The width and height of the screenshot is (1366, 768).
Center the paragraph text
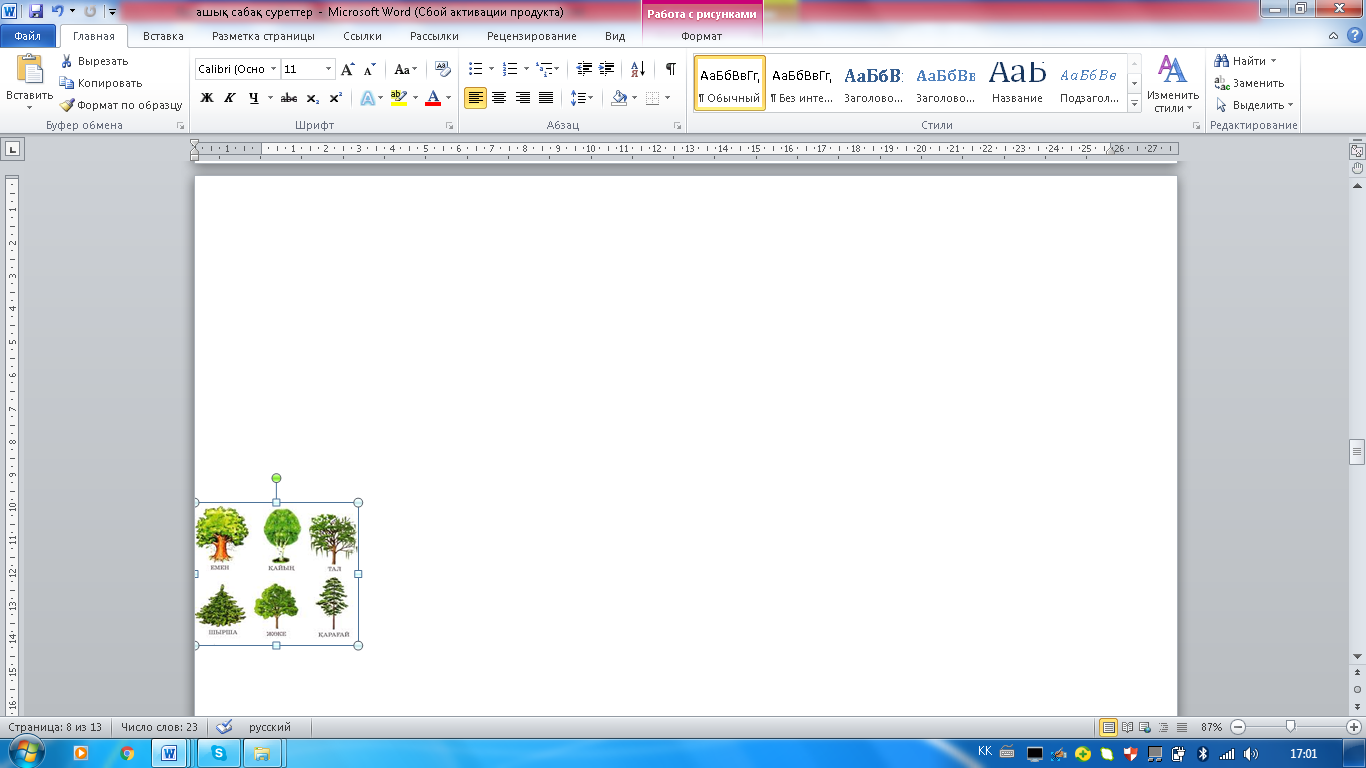click(498, 98)
